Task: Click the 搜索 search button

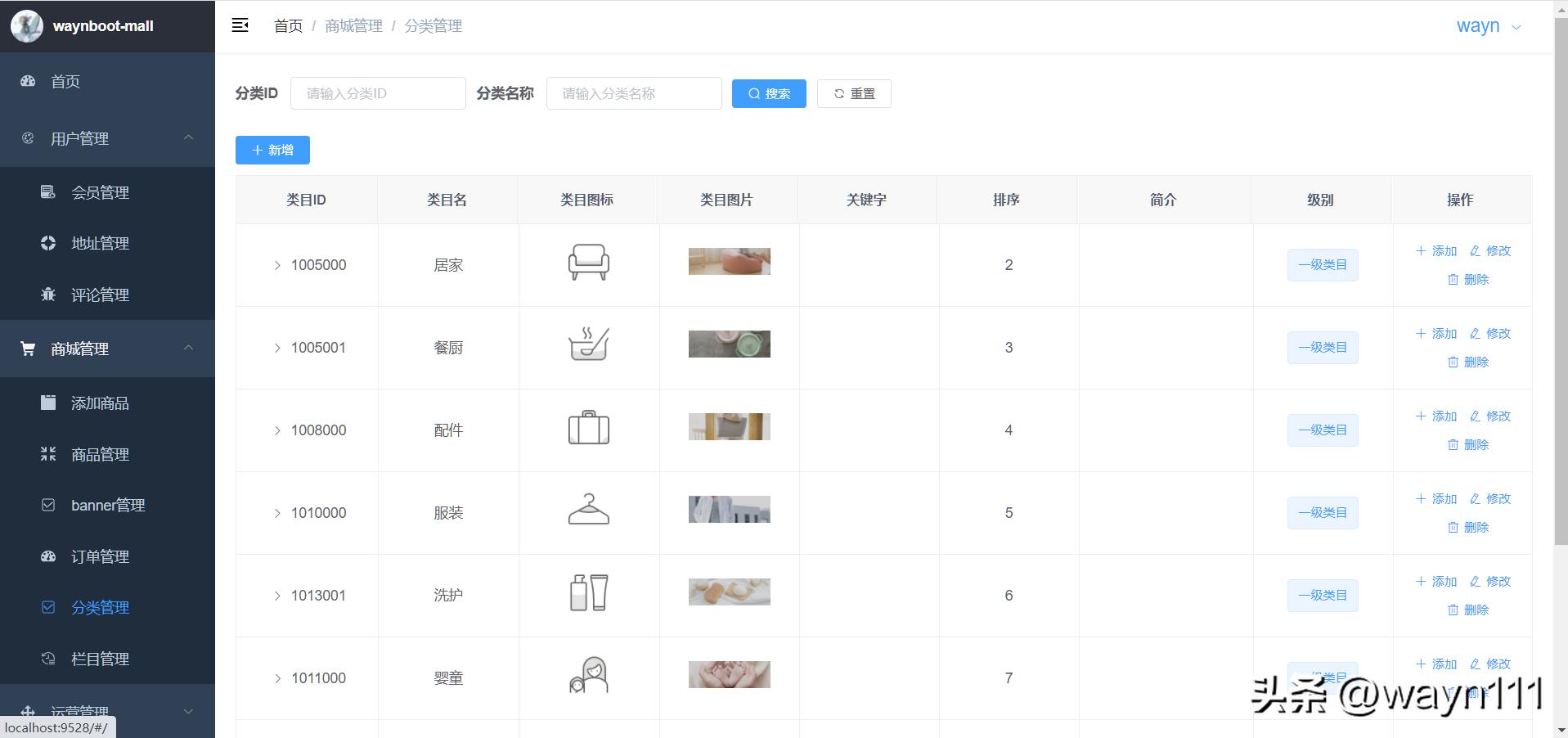Action: pyautogui.click(x=768, y=93)
